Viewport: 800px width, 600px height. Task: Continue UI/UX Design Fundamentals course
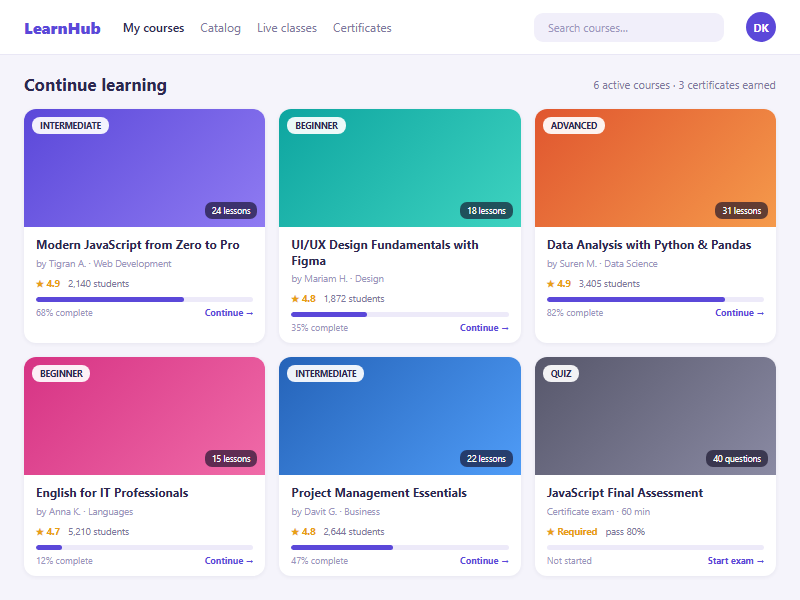484,328
